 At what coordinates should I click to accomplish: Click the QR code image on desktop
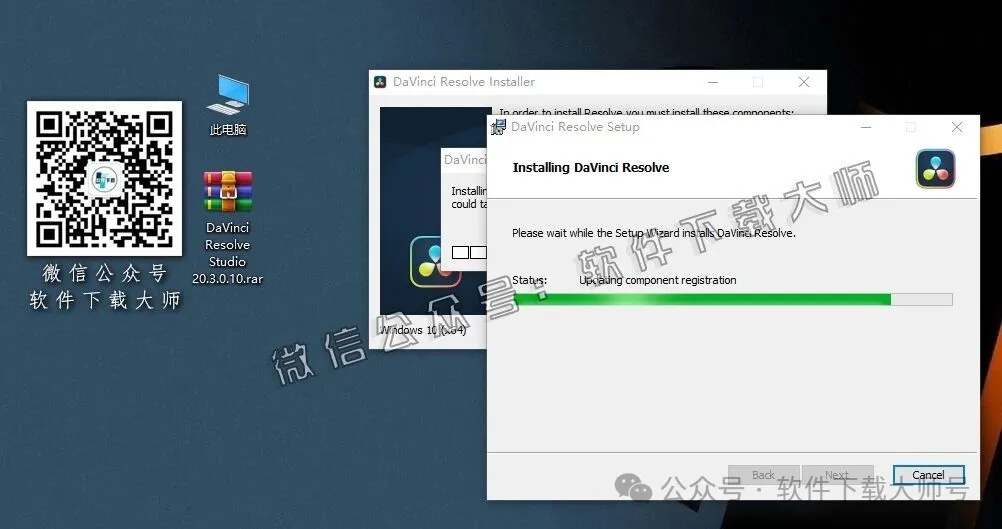coord(104,178)
